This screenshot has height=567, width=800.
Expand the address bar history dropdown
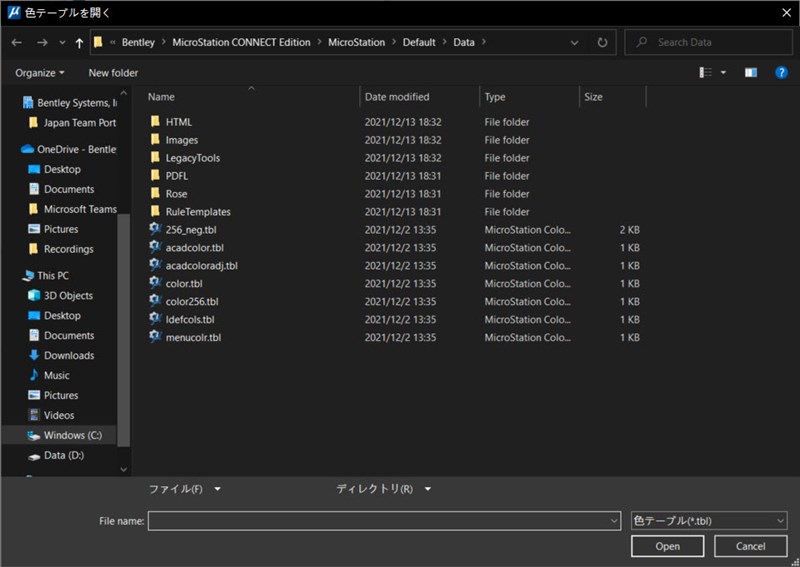click(574, 42)
